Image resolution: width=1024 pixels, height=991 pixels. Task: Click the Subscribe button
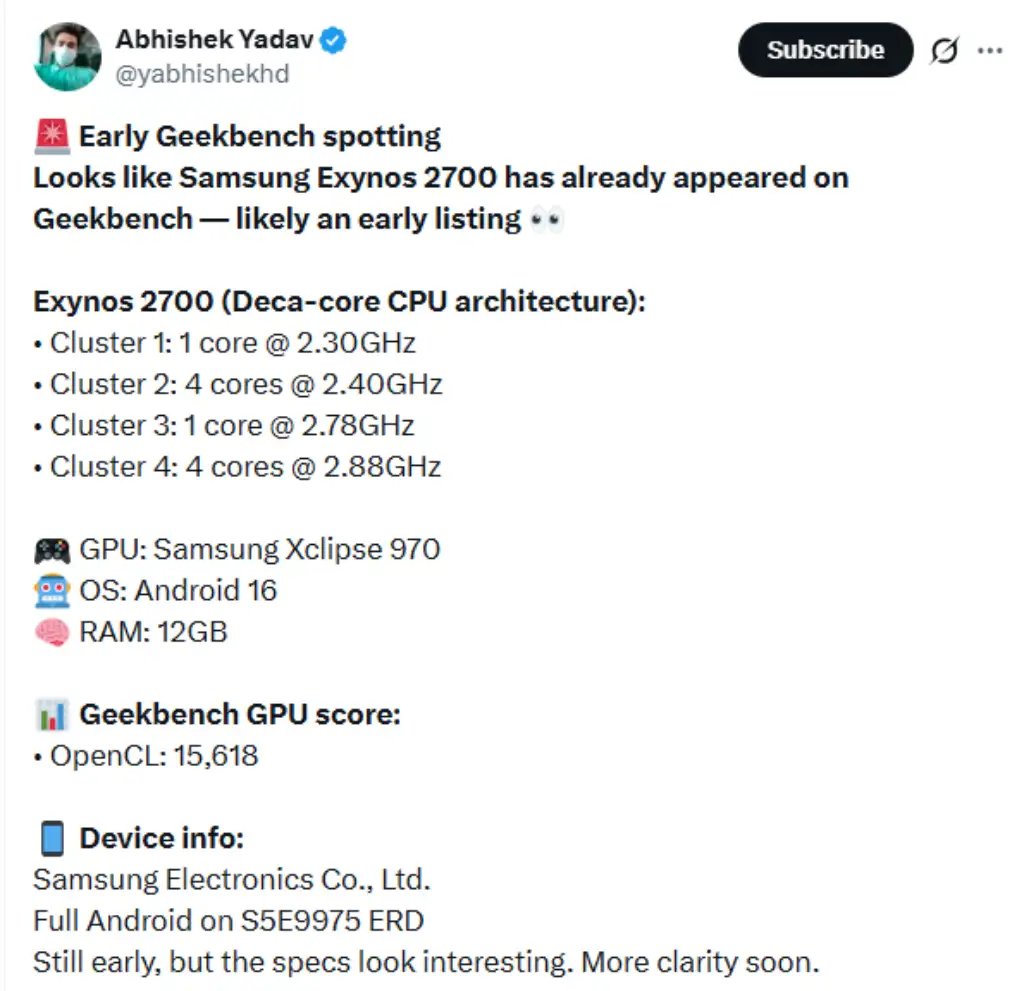point(825,50)
